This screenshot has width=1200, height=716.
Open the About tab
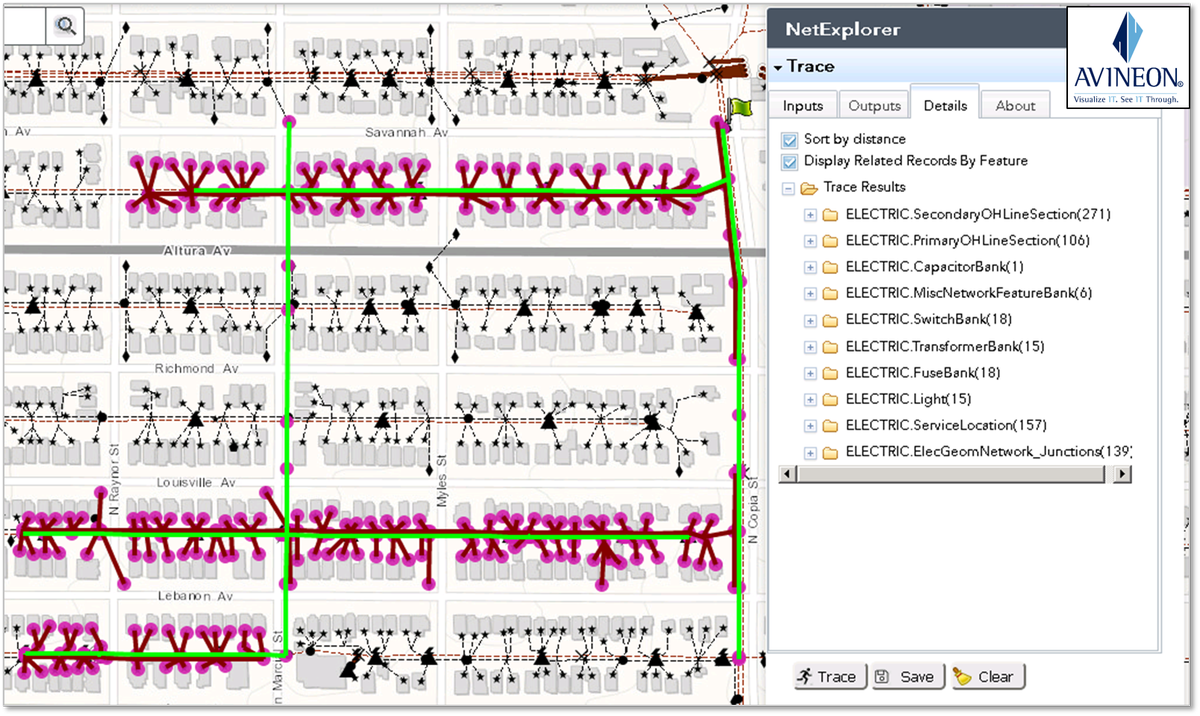point(1015,105)
